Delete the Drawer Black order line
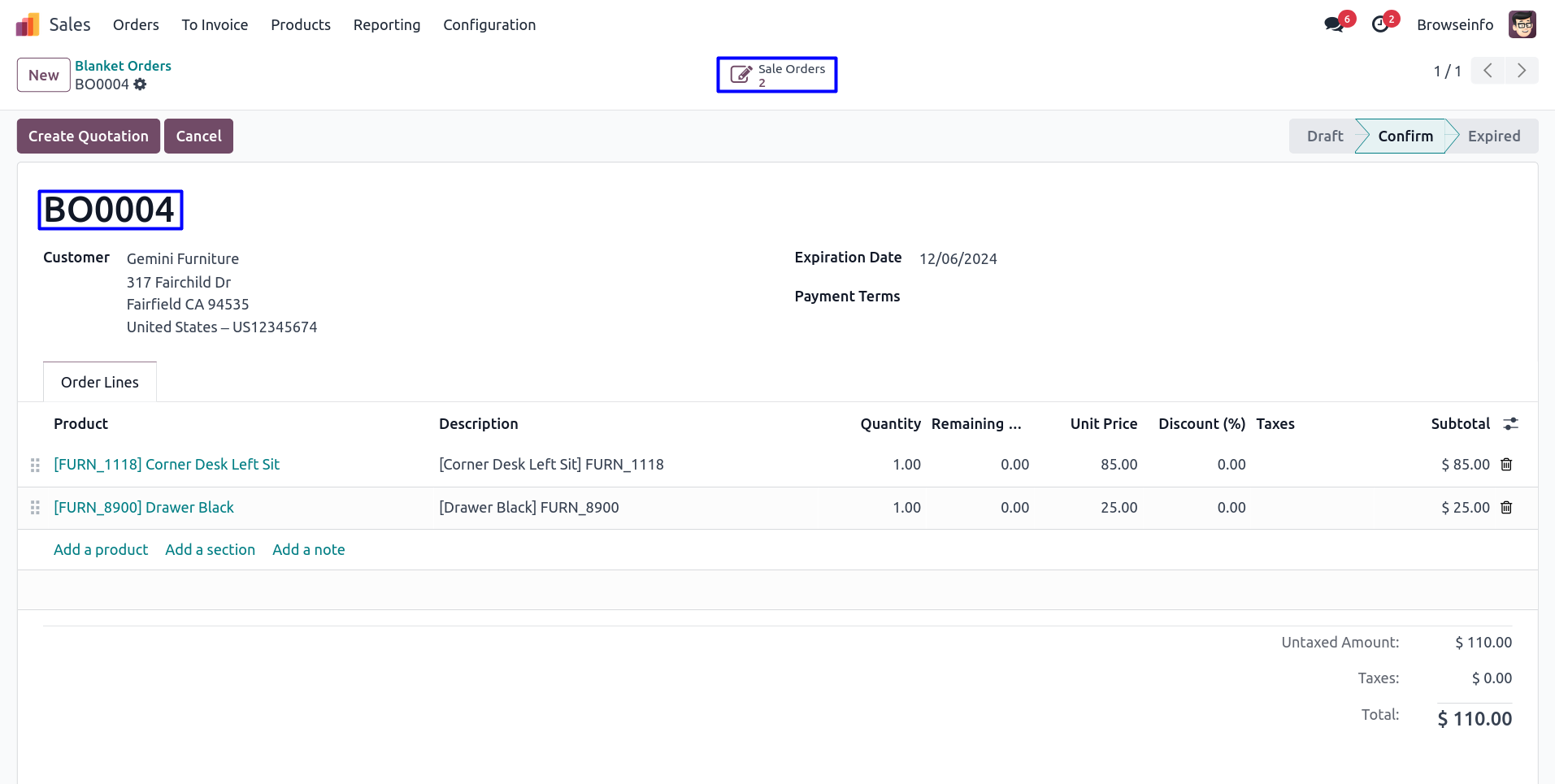Screen dimensions: 1555x784 click(1506, 508)
